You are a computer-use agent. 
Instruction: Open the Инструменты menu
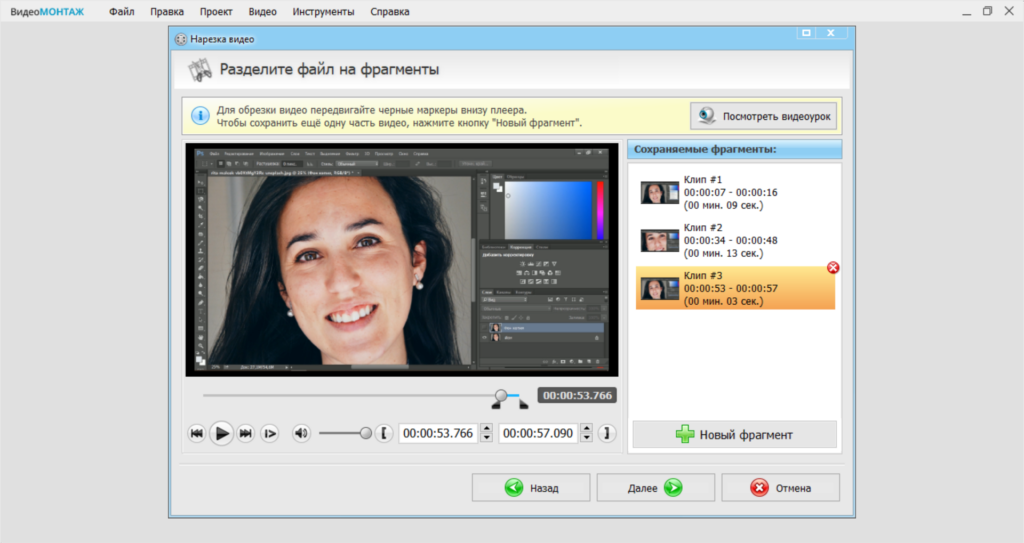pyautogui.click(x=323, y=12)
